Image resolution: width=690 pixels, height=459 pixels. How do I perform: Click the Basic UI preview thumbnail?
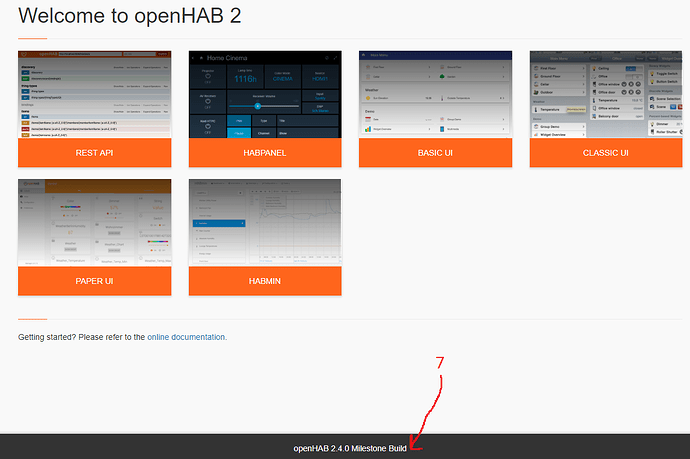point(435,95)
